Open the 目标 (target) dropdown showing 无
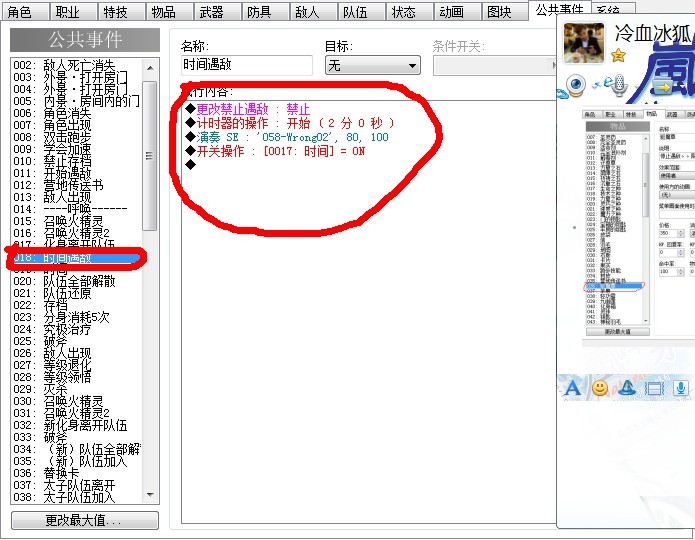The image size is (695, 540). tap(373, 66)
